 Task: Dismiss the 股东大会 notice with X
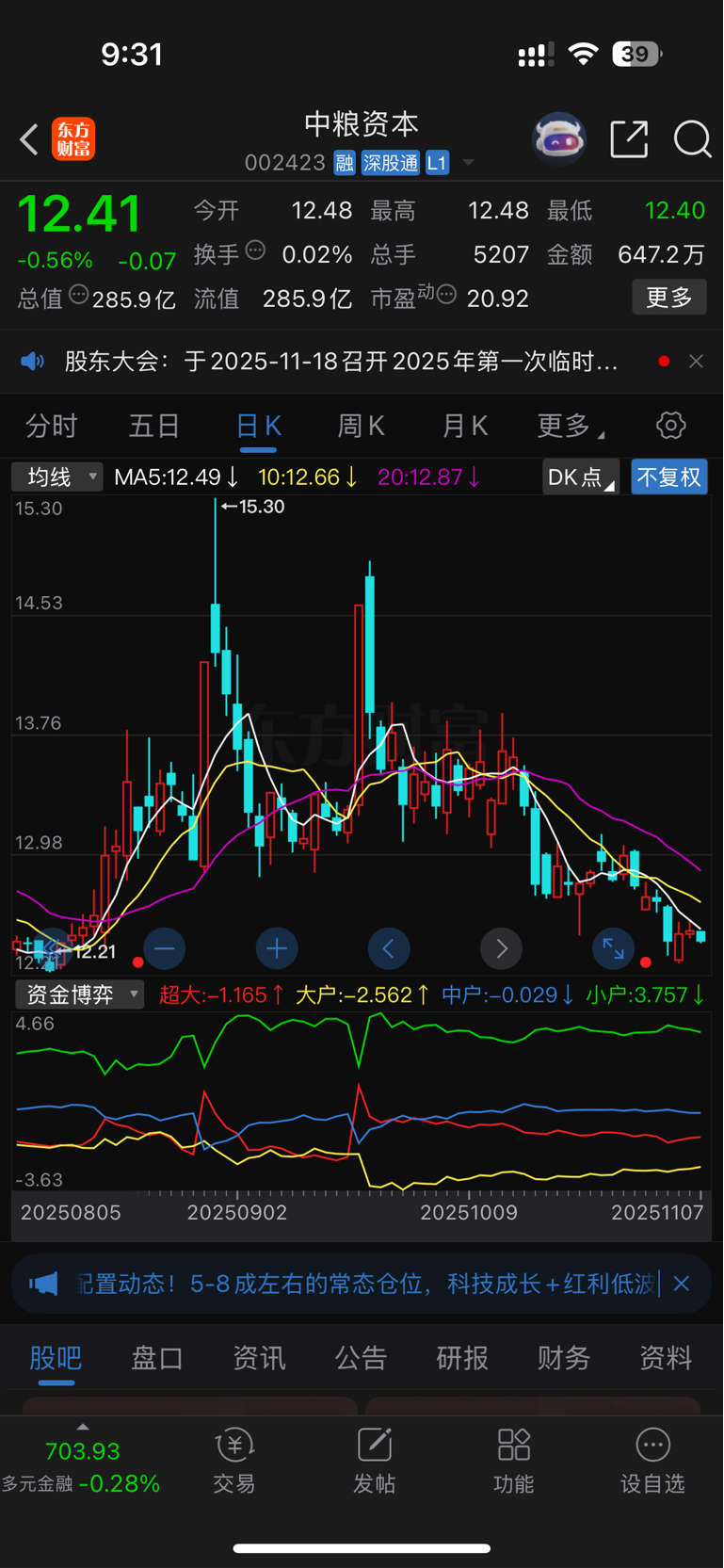(696, 362)
